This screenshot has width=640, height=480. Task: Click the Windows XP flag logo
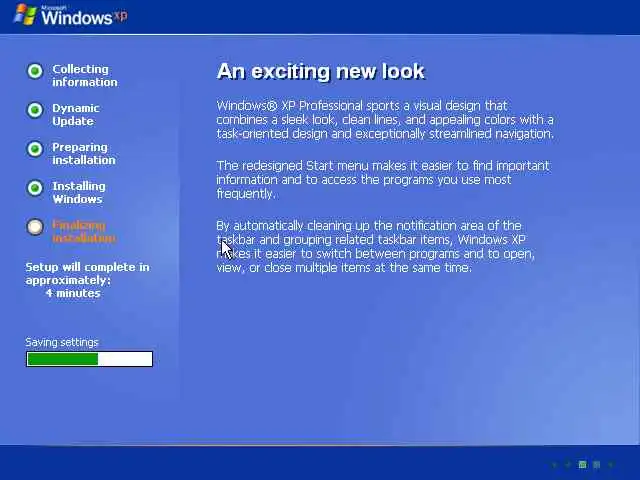(25, 15)
